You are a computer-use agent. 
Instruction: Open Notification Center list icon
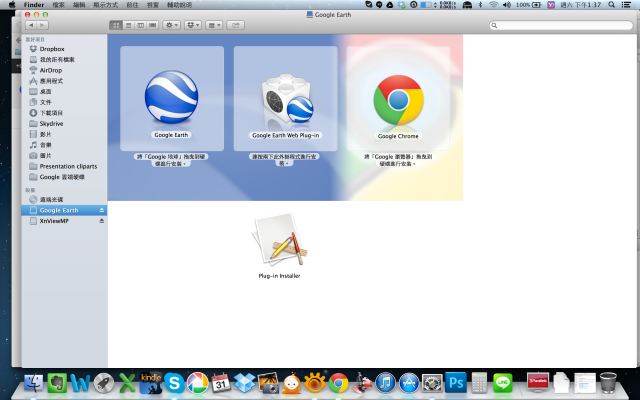[x=626, y=5]
